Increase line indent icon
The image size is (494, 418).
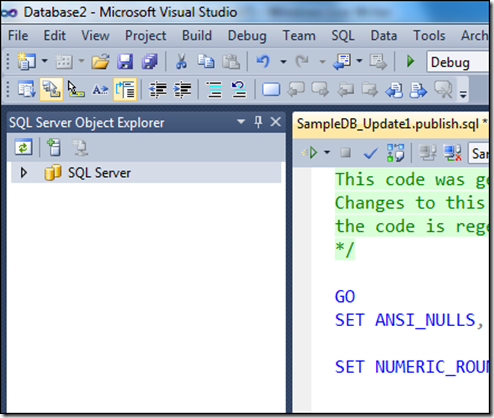pos(182,90)
